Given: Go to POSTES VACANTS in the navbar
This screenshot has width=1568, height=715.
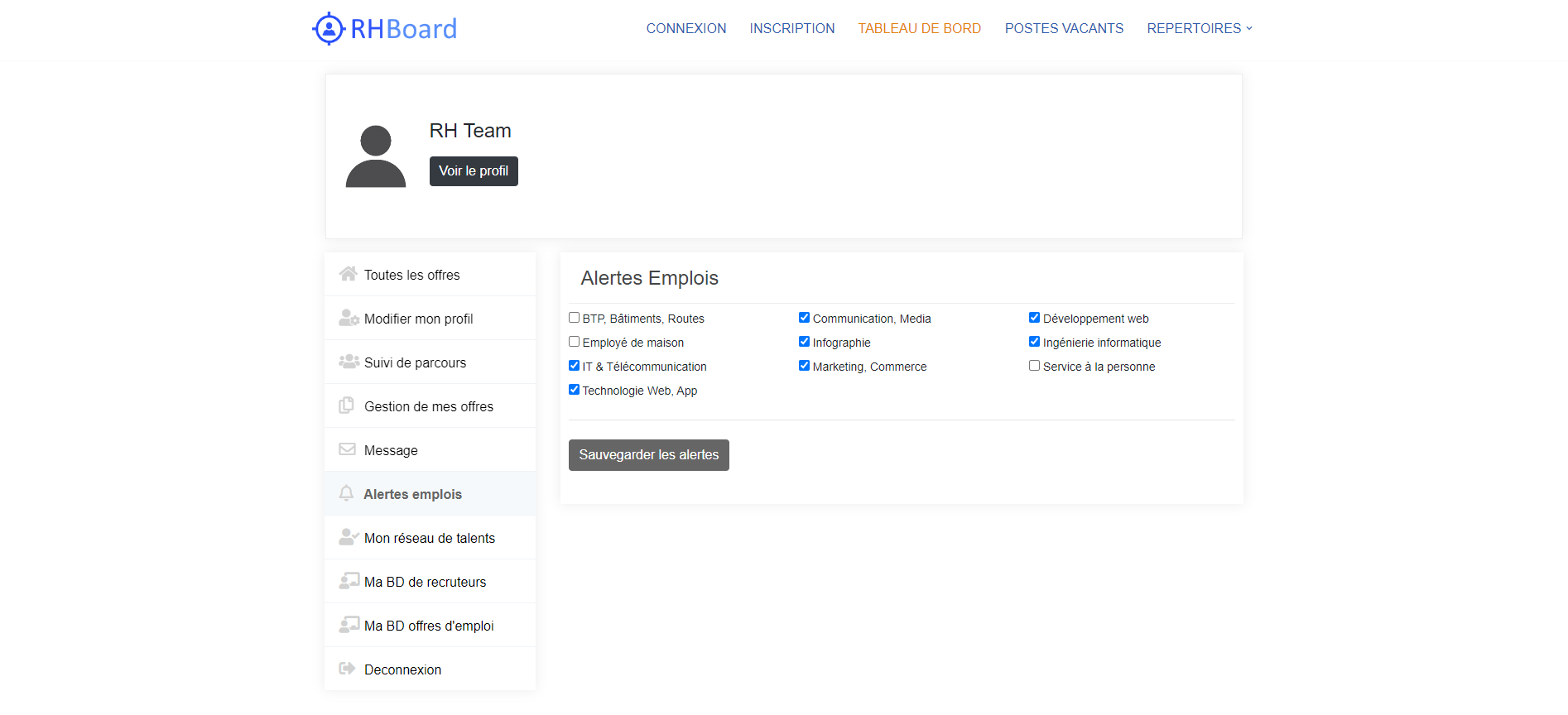Looking at the screenshot, I should point(1064,28).
